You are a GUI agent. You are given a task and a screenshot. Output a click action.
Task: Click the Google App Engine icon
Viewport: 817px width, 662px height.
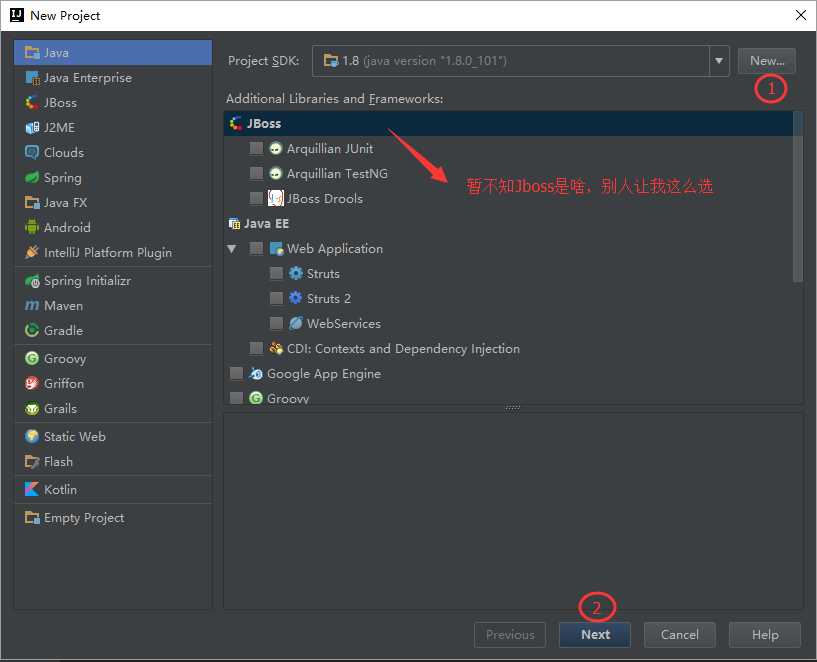[256, 373]
